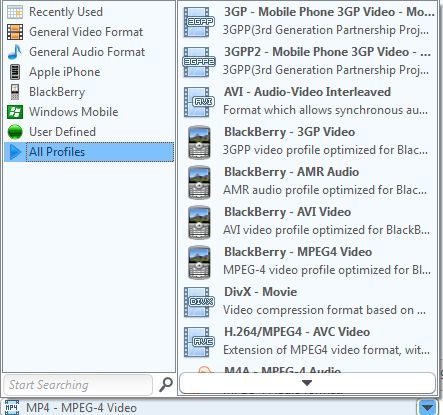Click the blue All Profiles arrow icon
Screen dimensions: 443x415
[16, 152]
